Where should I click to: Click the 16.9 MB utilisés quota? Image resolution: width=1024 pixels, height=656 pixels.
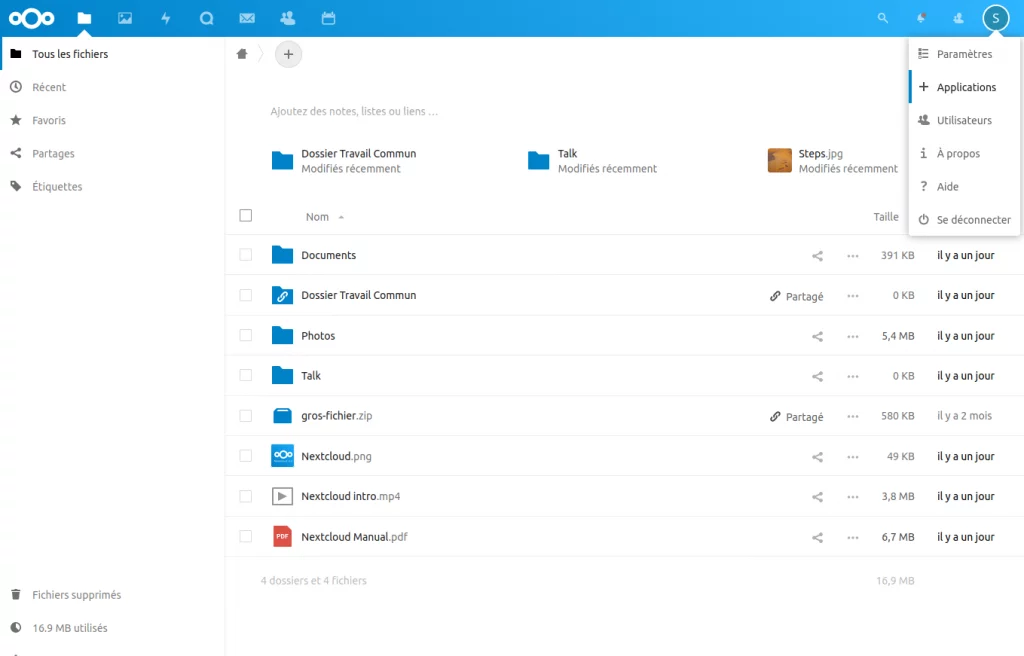112,628
